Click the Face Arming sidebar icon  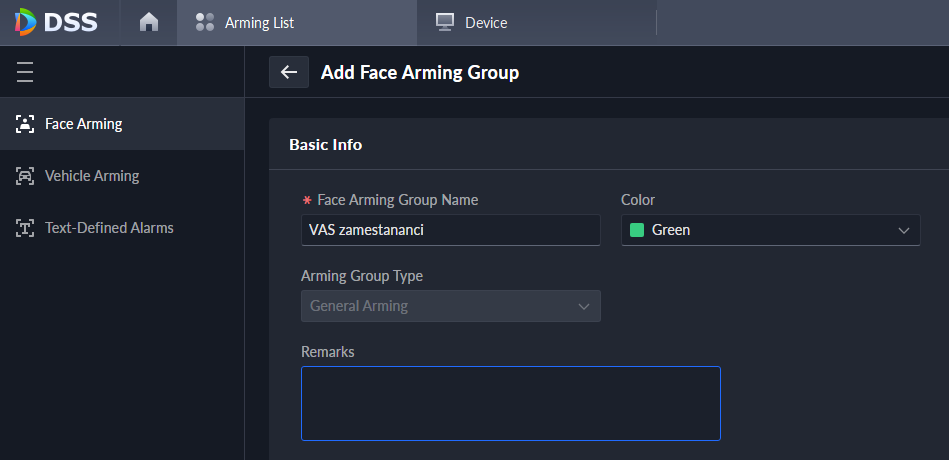25,124
